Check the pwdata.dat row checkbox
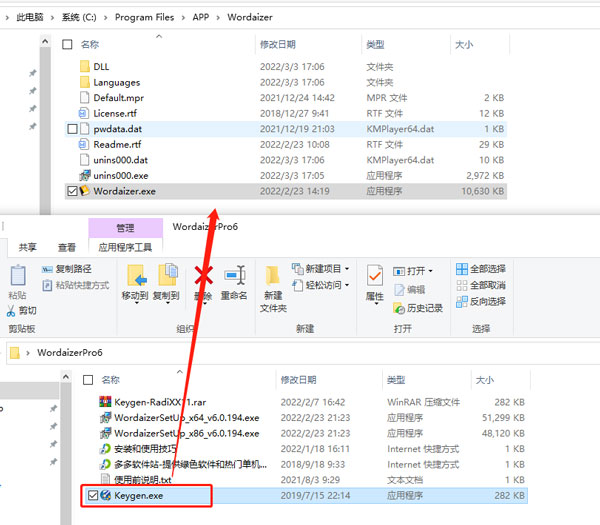Image resolution: width=600 pixels, height=525 pixels. (x=72, y=129)
